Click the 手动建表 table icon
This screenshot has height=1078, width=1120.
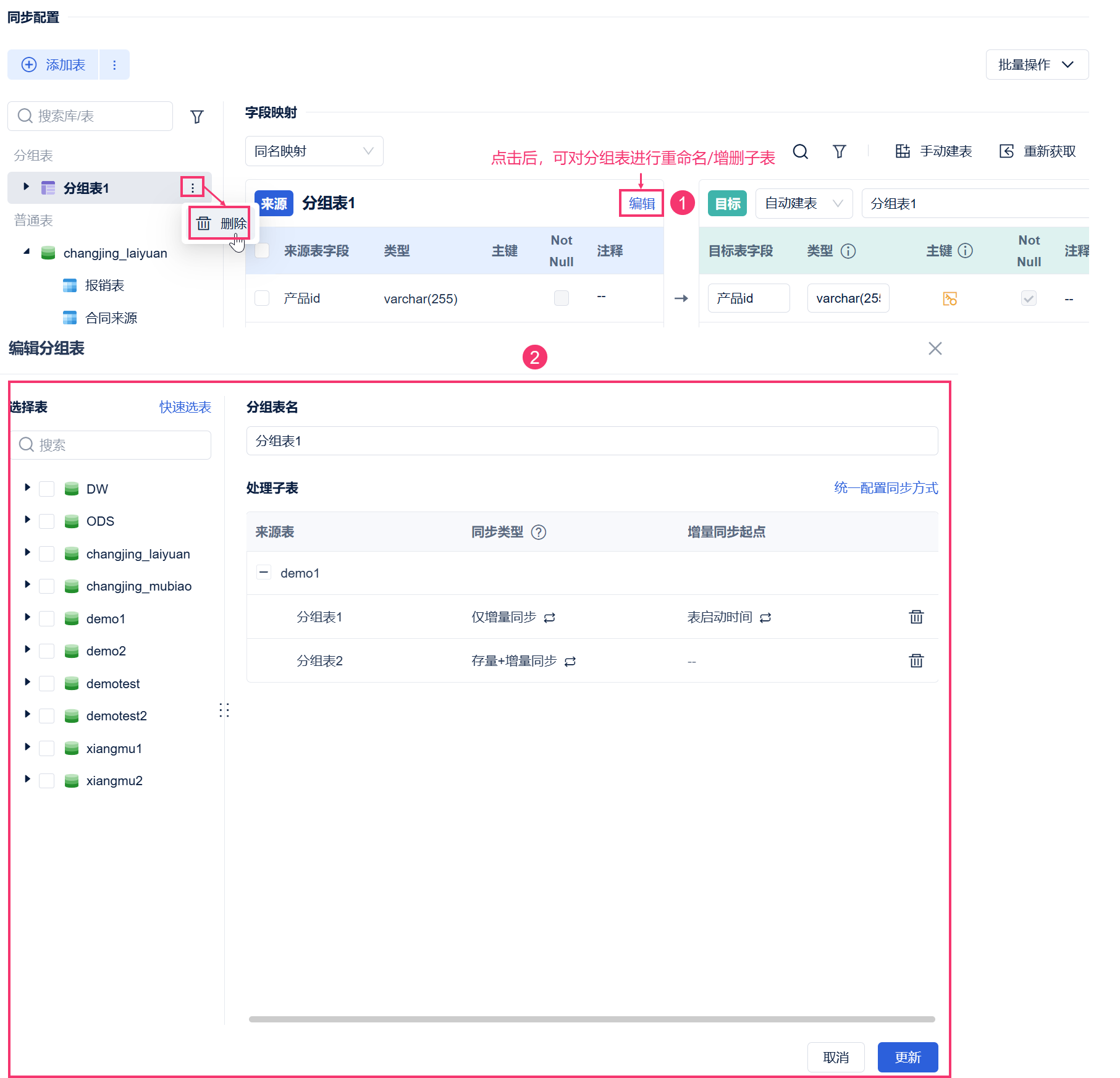coord(903,151)
